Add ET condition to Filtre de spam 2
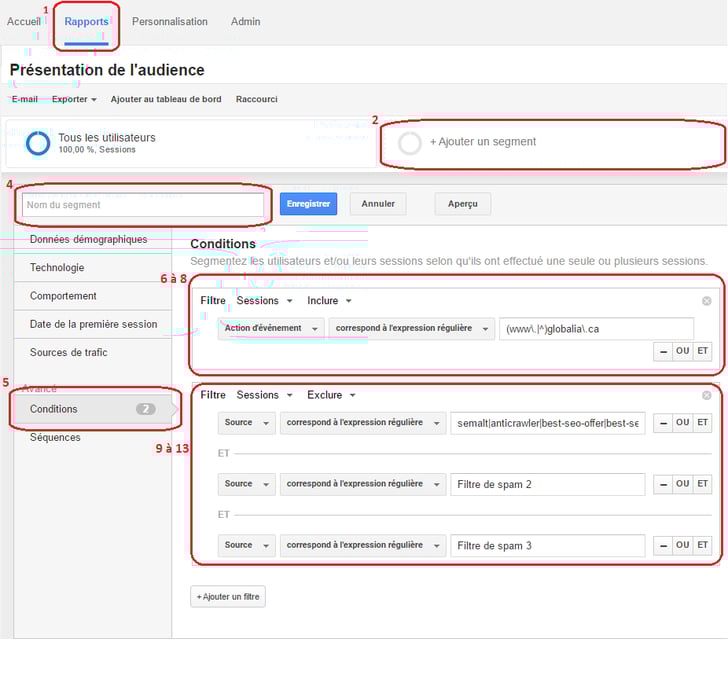The width and height of the screenshot is (728, 679). coord(703,484)
